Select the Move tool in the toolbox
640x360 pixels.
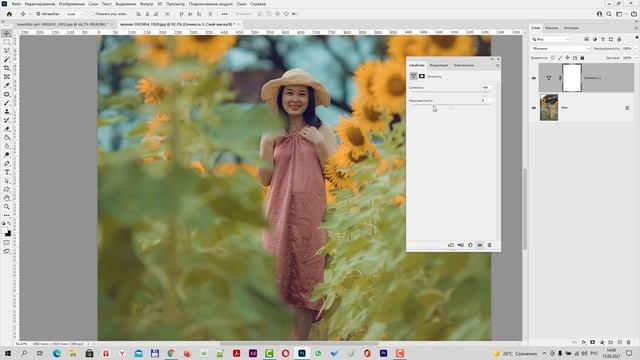[7, 33]
